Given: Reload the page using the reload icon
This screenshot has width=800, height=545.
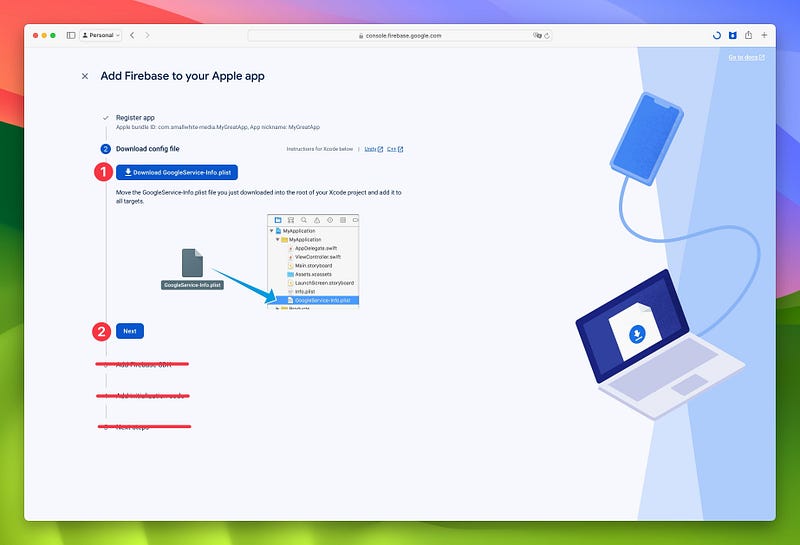Looking at the screenshot, I should click(x=547, y=36).
